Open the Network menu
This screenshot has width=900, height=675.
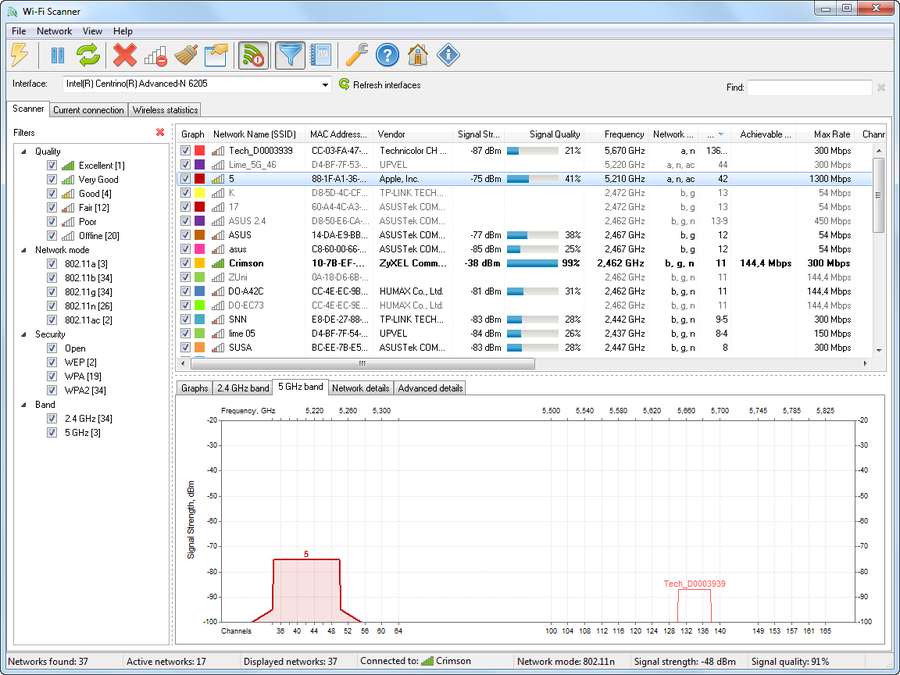[x=55, y=31]
